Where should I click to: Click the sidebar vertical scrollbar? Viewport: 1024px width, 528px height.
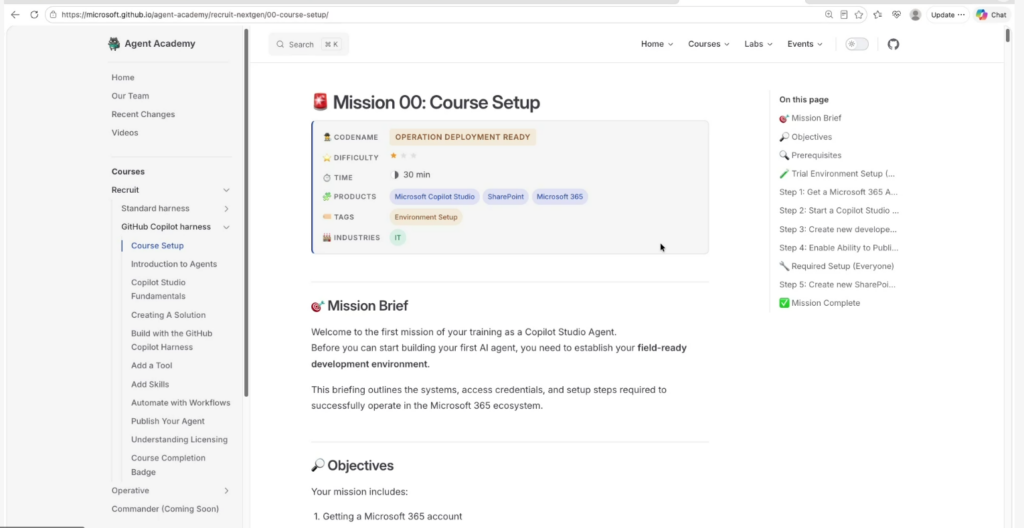246,212
